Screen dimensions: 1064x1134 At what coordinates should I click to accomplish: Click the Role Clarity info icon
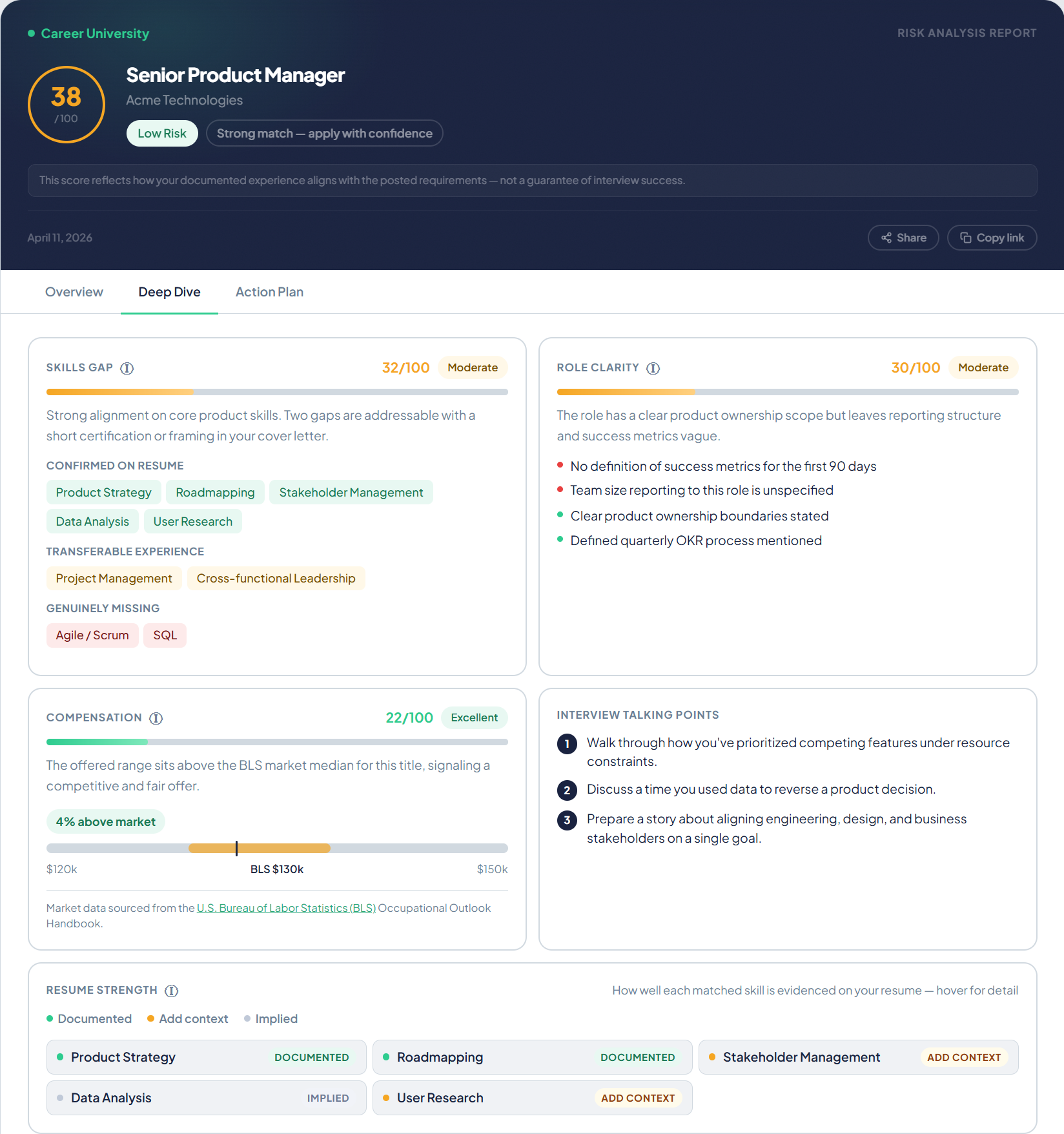pos(653,368)
